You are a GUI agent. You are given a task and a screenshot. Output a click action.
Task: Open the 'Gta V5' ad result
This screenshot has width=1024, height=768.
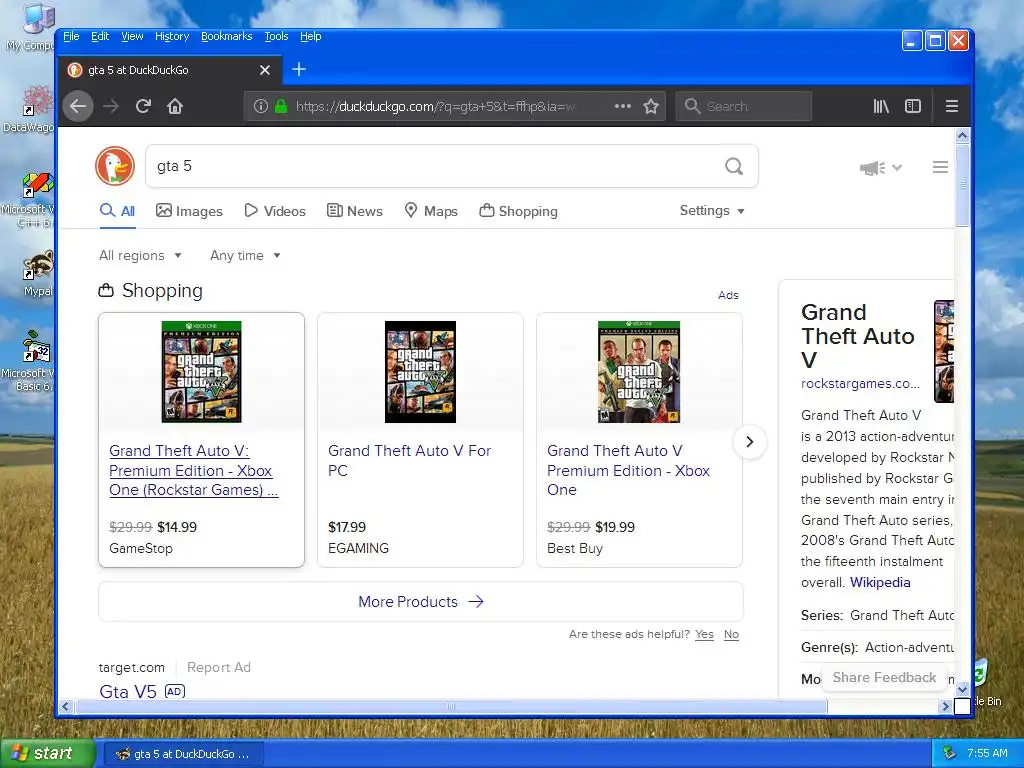128,691
